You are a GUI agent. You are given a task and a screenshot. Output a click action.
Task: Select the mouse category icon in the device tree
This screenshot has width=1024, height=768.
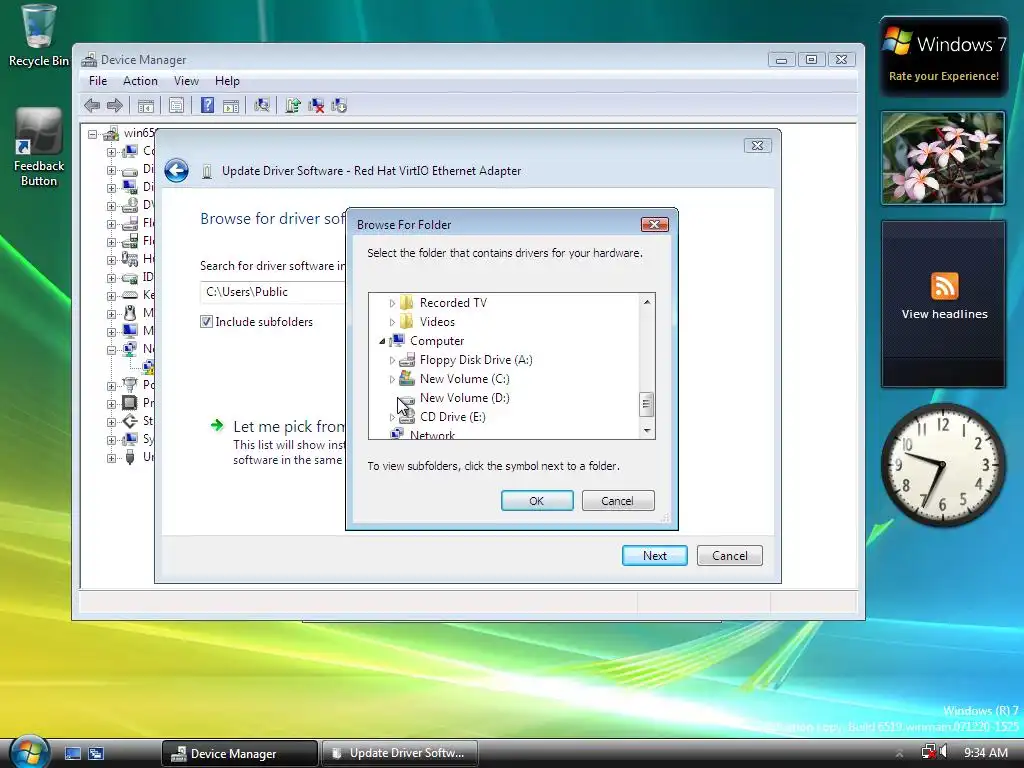point(130,312)
